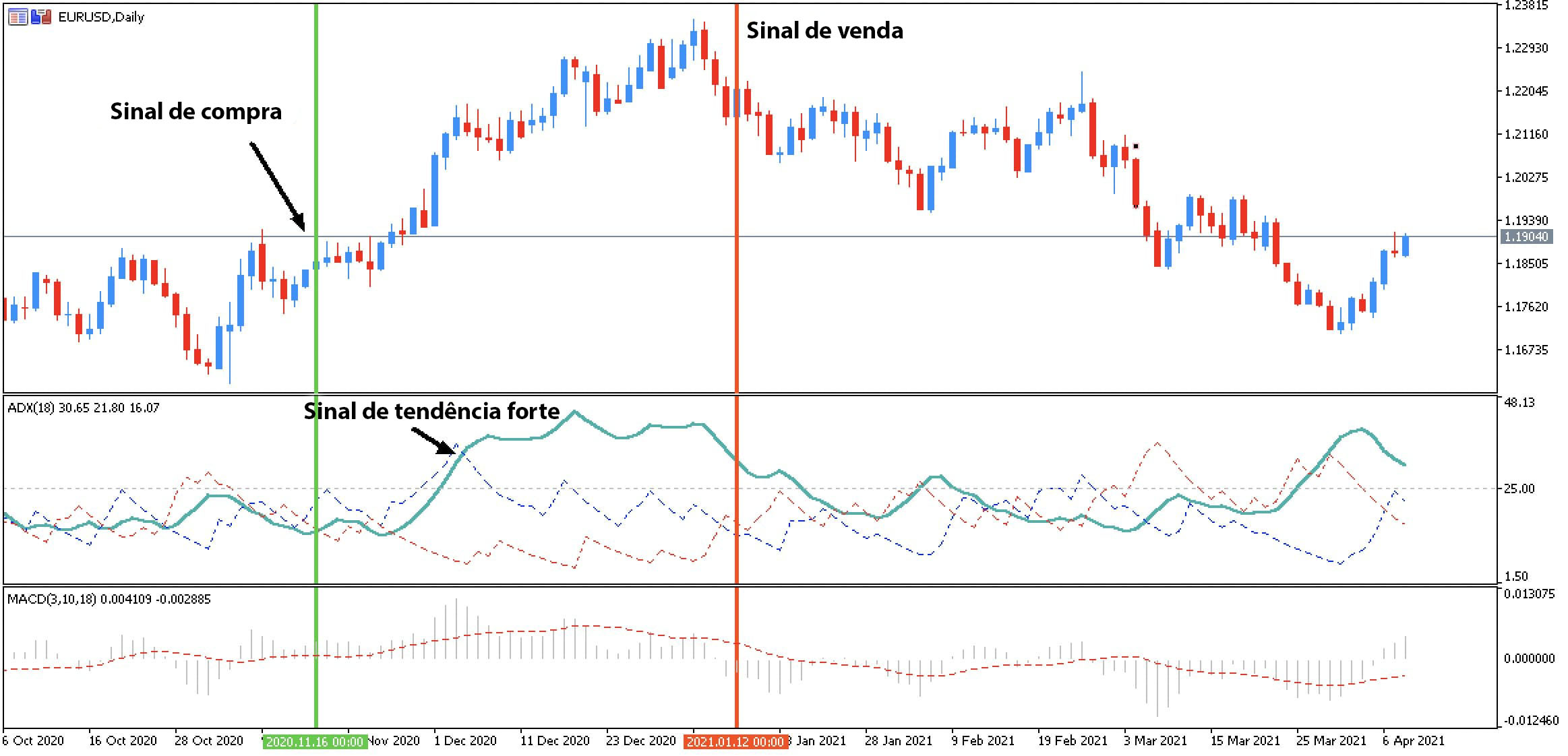
Task: Click the green 2020.11.16 date label
Action: [x=315, y=742]
